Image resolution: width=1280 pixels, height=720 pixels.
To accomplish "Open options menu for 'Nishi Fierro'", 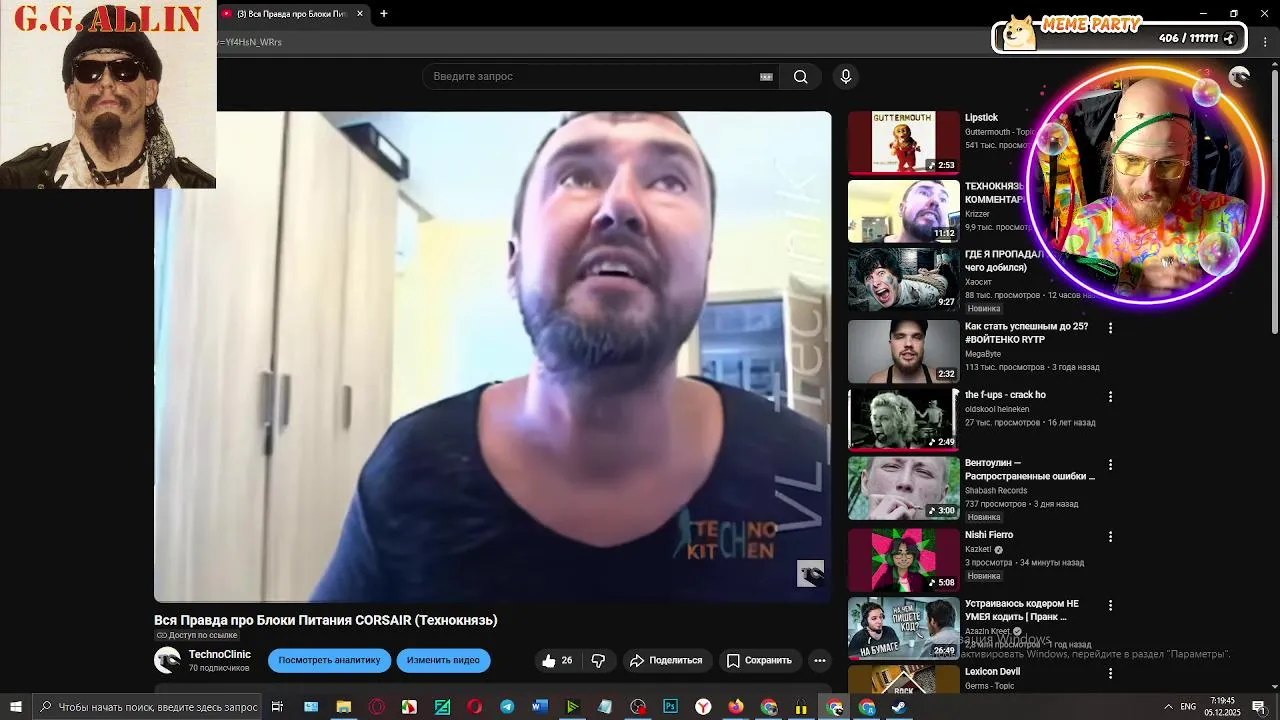I will pos(1109,537).
